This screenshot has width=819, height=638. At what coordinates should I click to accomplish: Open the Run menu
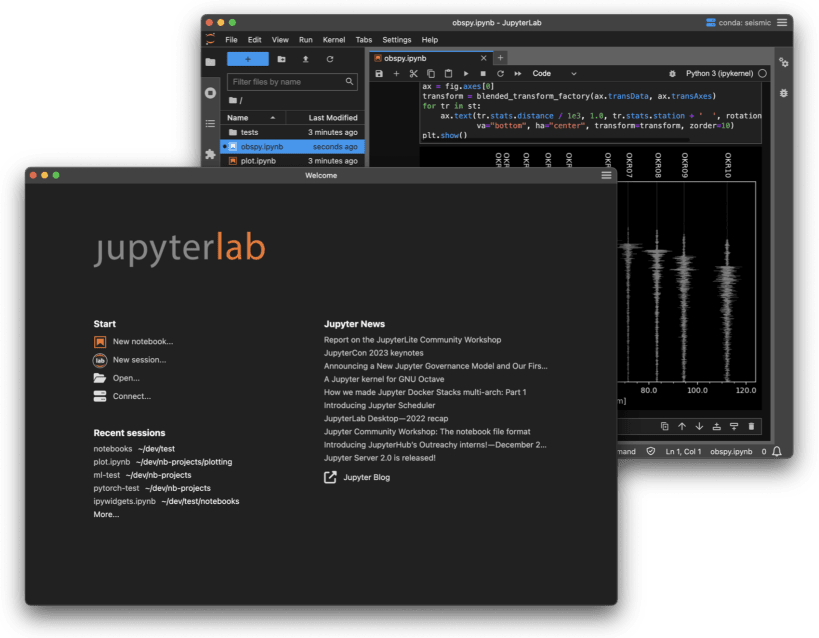pyautogui.click(x=306, y=40)
